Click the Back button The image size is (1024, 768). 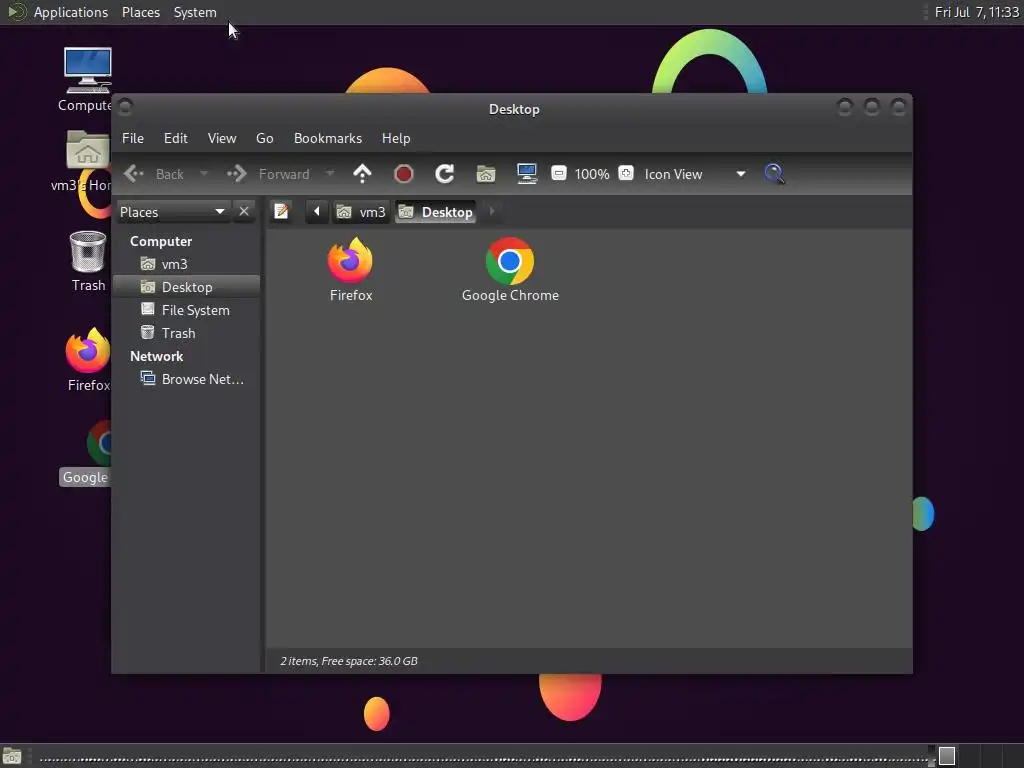tap(154, 174)
